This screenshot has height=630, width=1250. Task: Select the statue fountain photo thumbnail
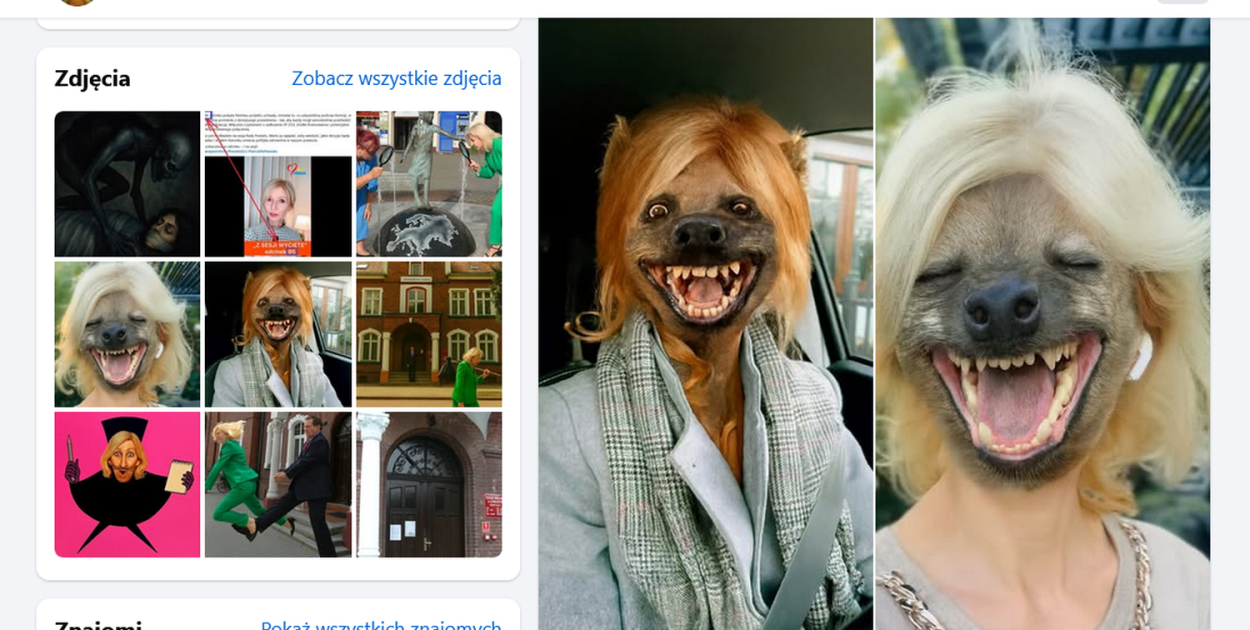429,184
